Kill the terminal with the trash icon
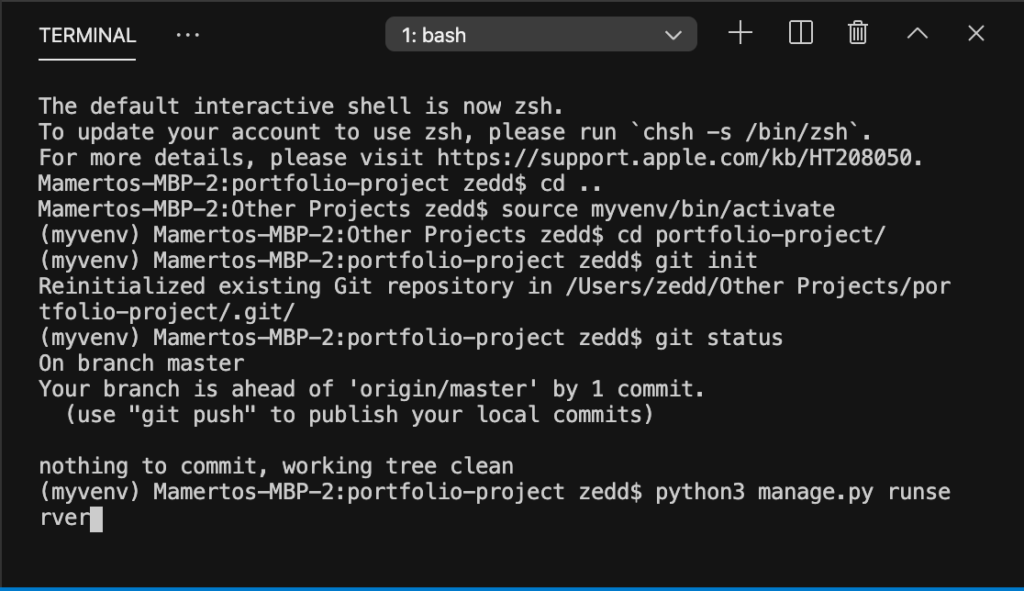Image resolution: width=1024 pixels, height=591 pixels. pyautogui.click(x=857, y=33)
